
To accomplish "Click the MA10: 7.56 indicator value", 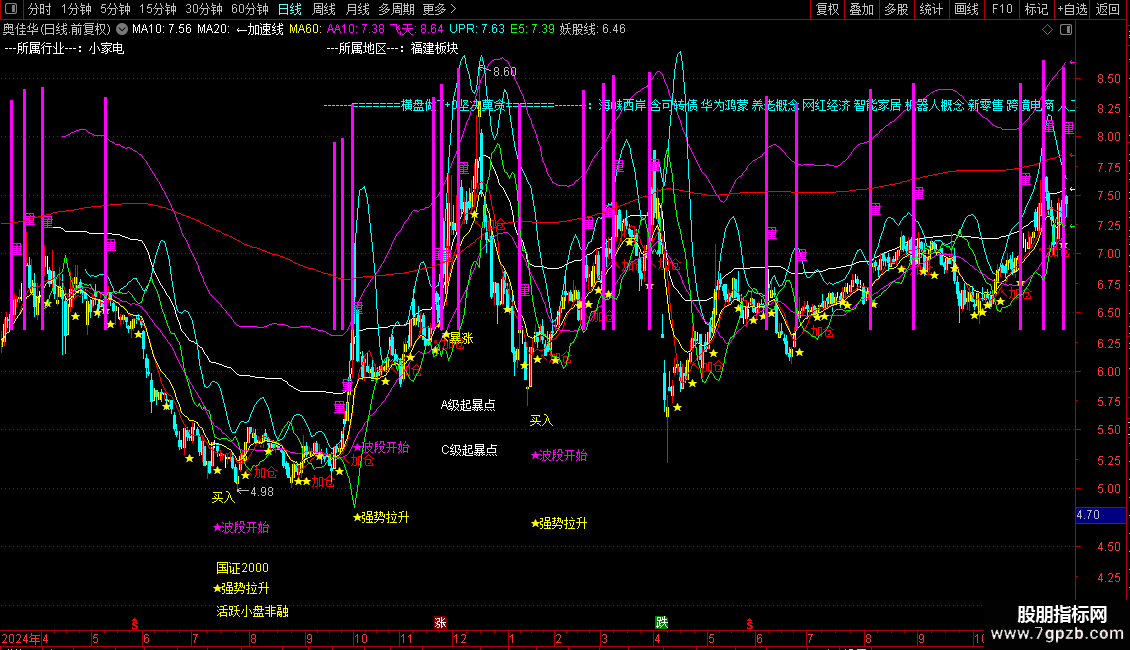I will [x=161, y=29].
